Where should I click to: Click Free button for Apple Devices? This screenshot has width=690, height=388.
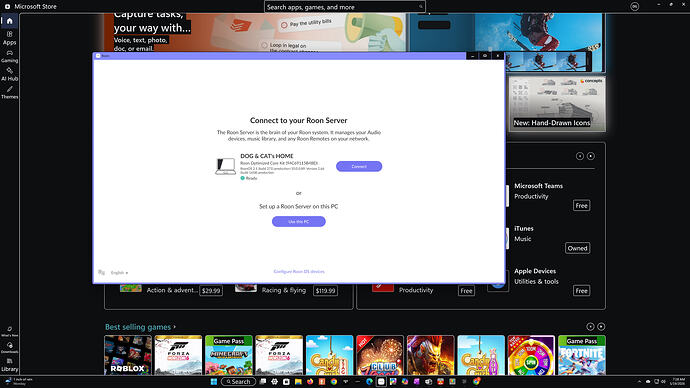[x=581, y=291]
